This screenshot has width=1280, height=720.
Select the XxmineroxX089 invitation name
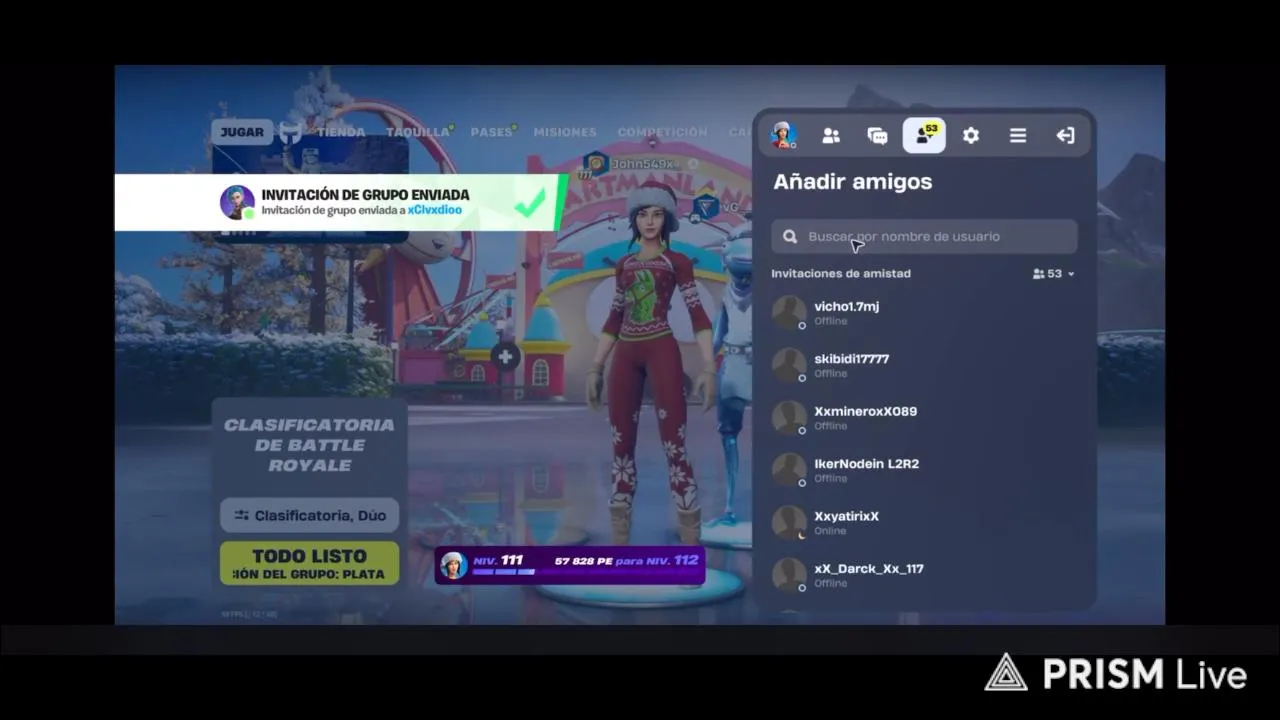point(866,411)
